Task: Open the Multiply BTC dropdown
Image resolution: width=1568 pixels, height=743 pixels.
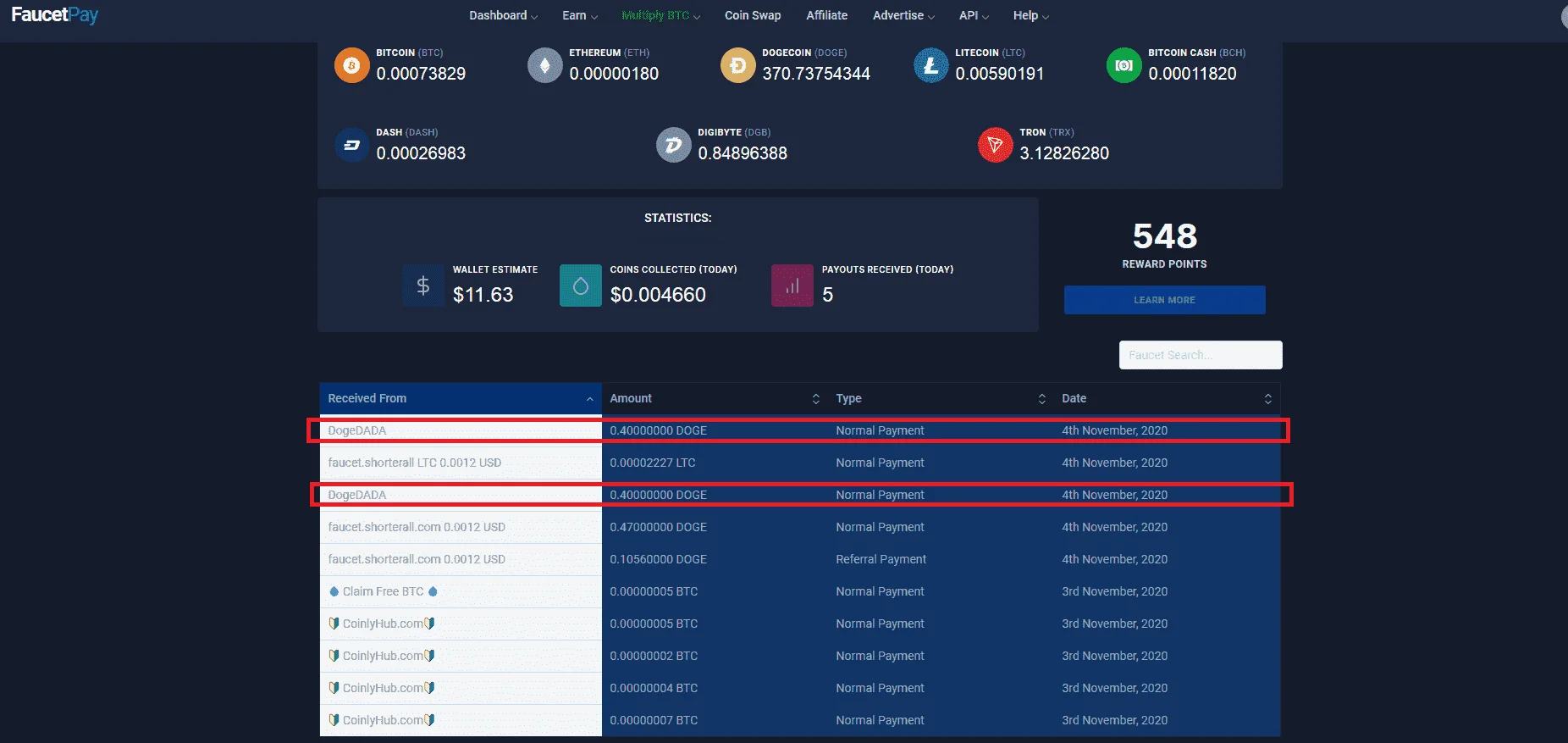Action: click(660, 15)
